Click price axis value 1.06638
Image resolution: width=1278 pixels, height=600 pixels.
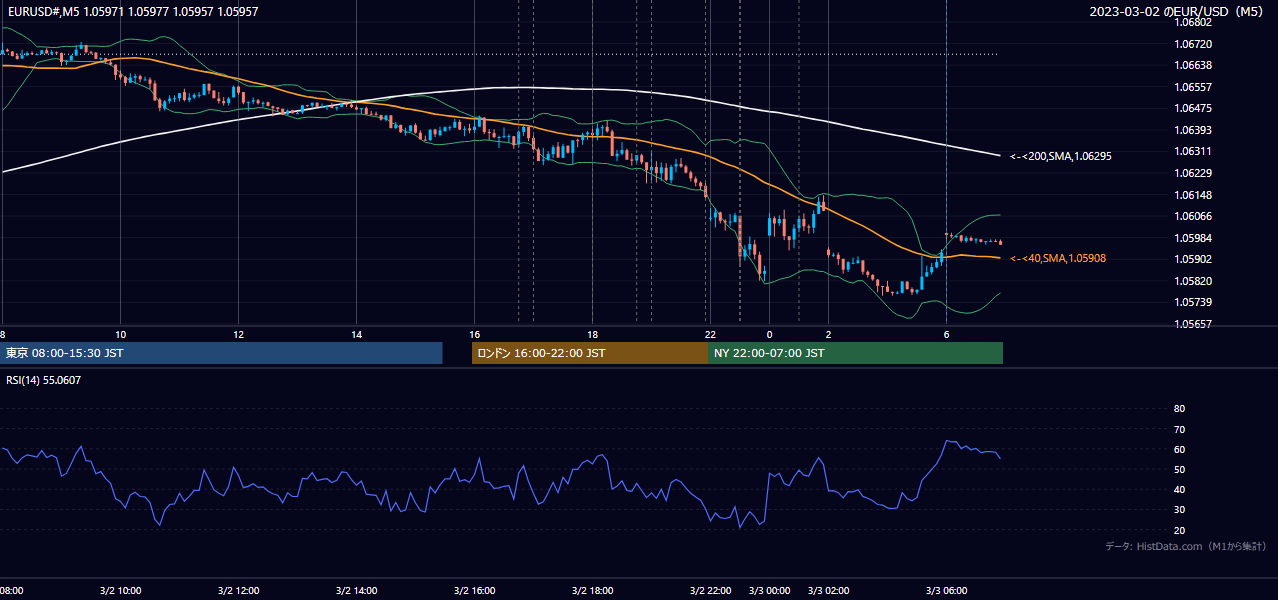[1192, 65]
